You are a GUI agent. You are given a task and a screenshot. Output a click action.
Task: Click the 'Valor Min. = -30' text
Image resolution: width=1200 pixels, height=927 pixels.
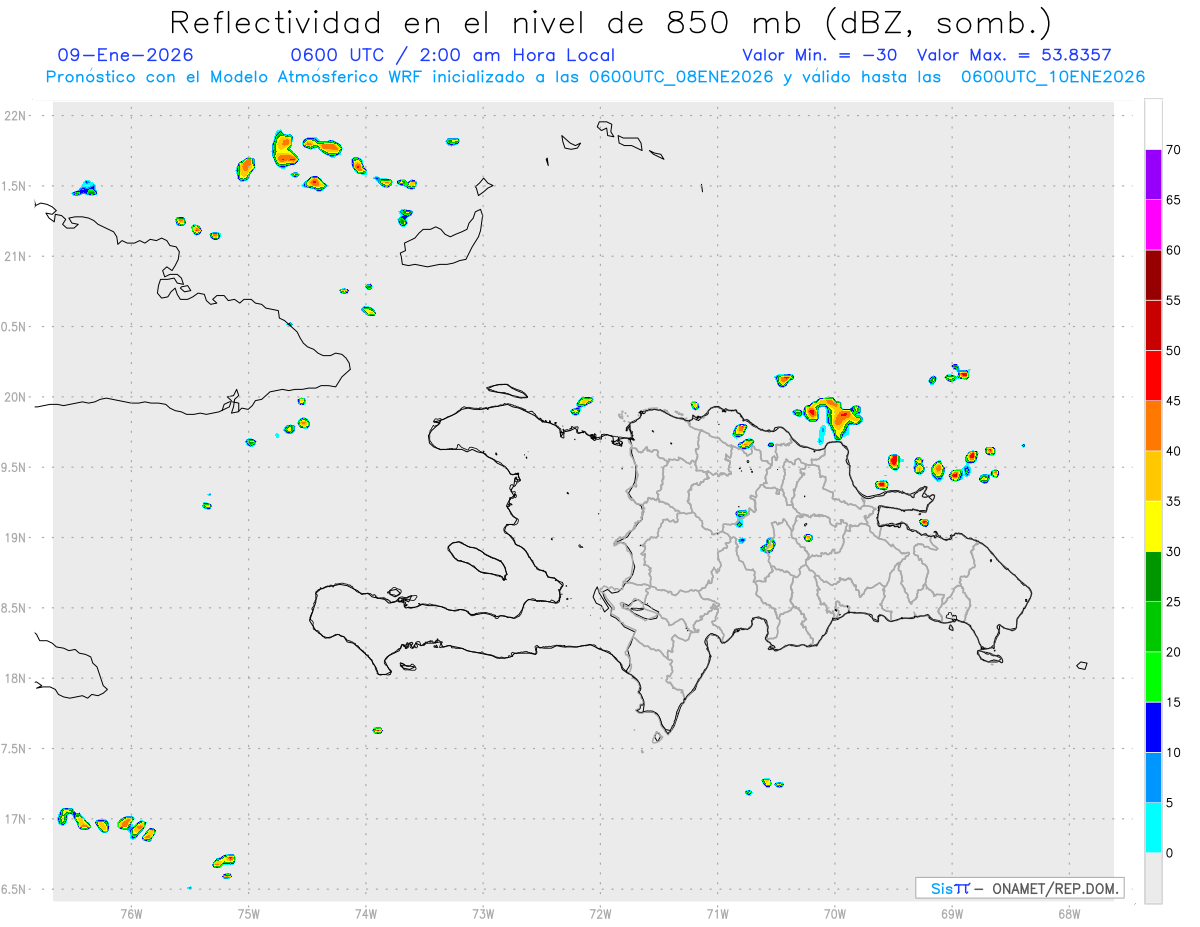point(819,55)
